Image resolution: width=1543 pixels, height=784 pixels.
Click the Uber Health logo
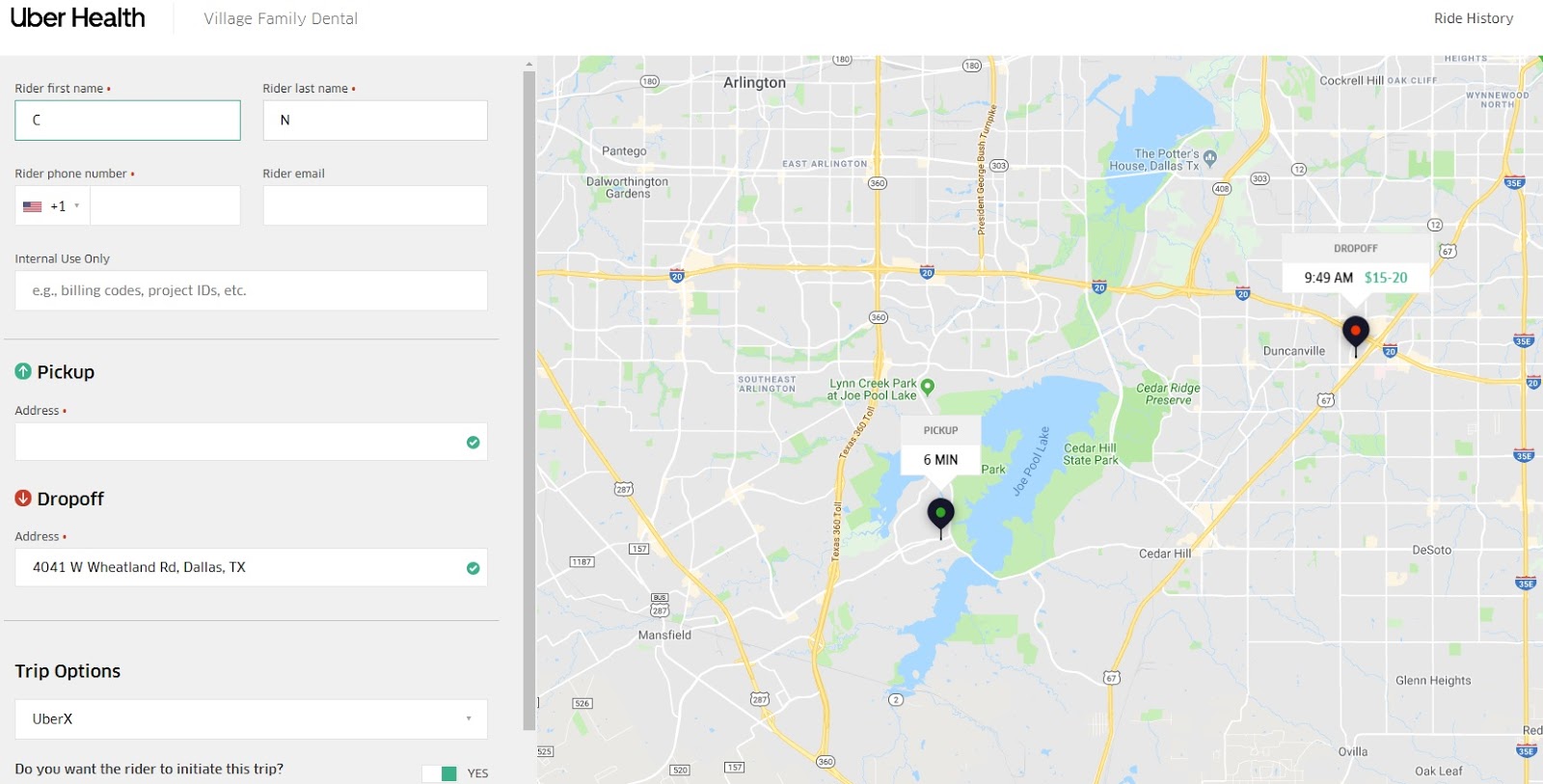[x=77, y=18]
